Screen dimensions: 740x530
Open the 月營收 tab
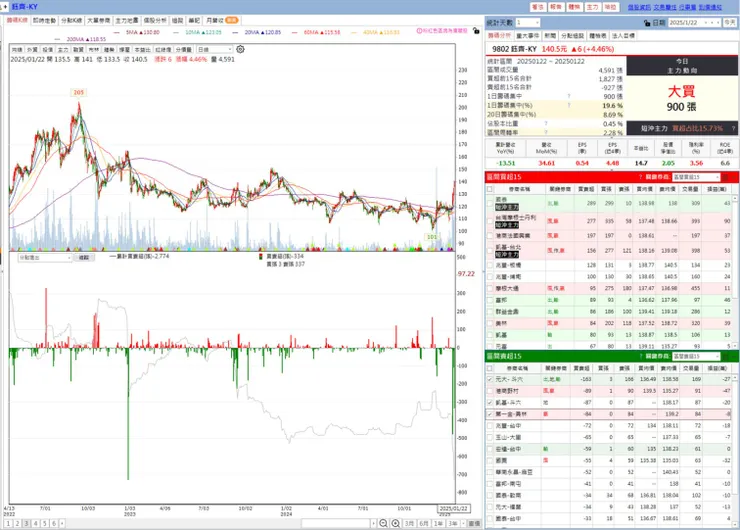pos(221,20)
